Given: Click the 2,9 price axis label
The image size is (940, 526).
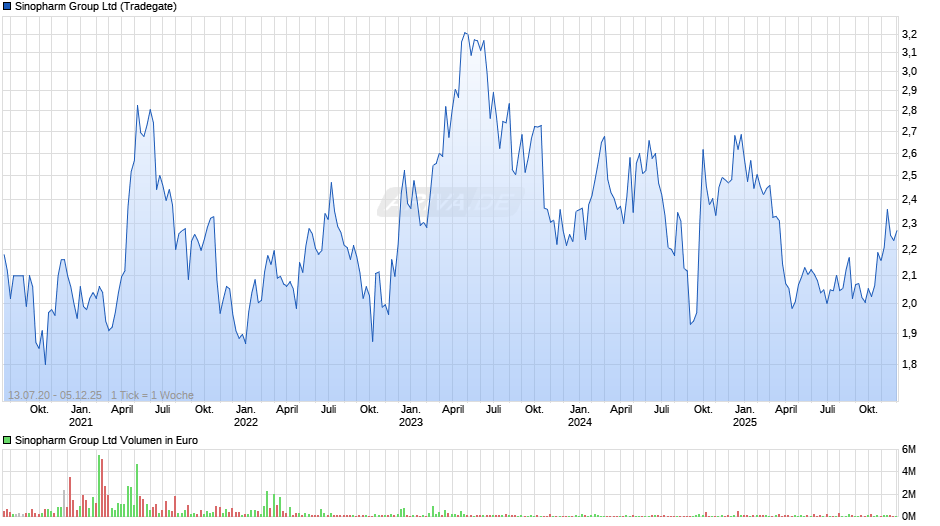Looking at the screenshot, I should click(x=909, y=91).
